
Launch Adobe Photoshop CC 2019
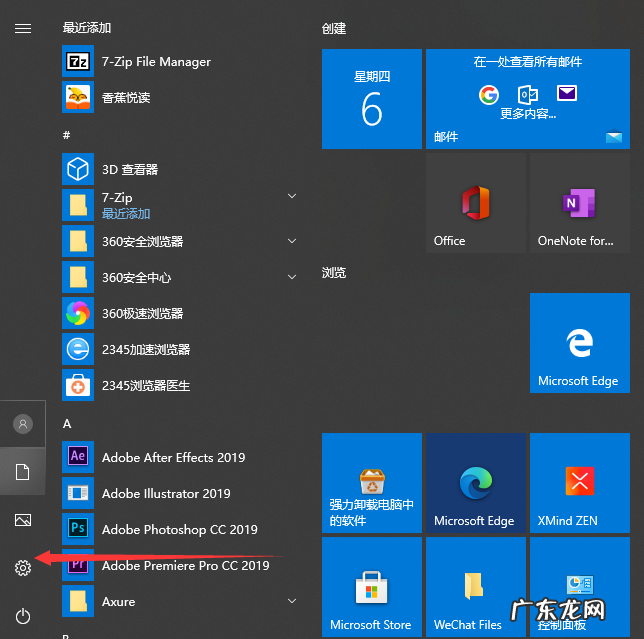179,530
